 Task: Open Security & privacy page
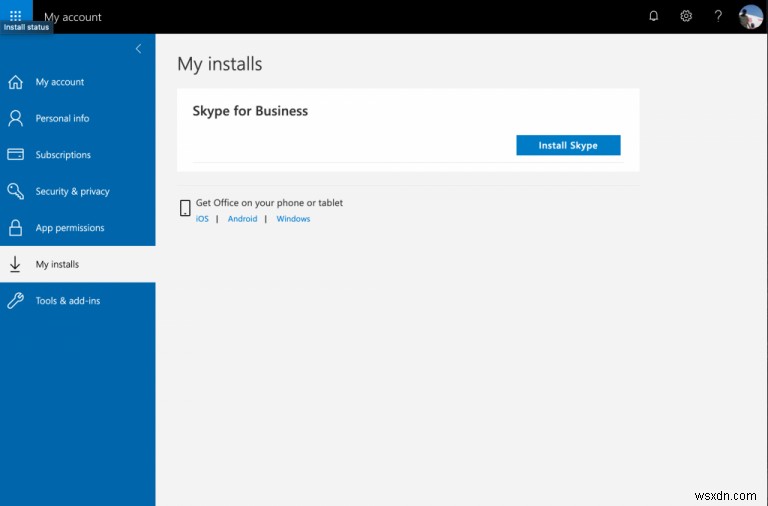[77, 191]
